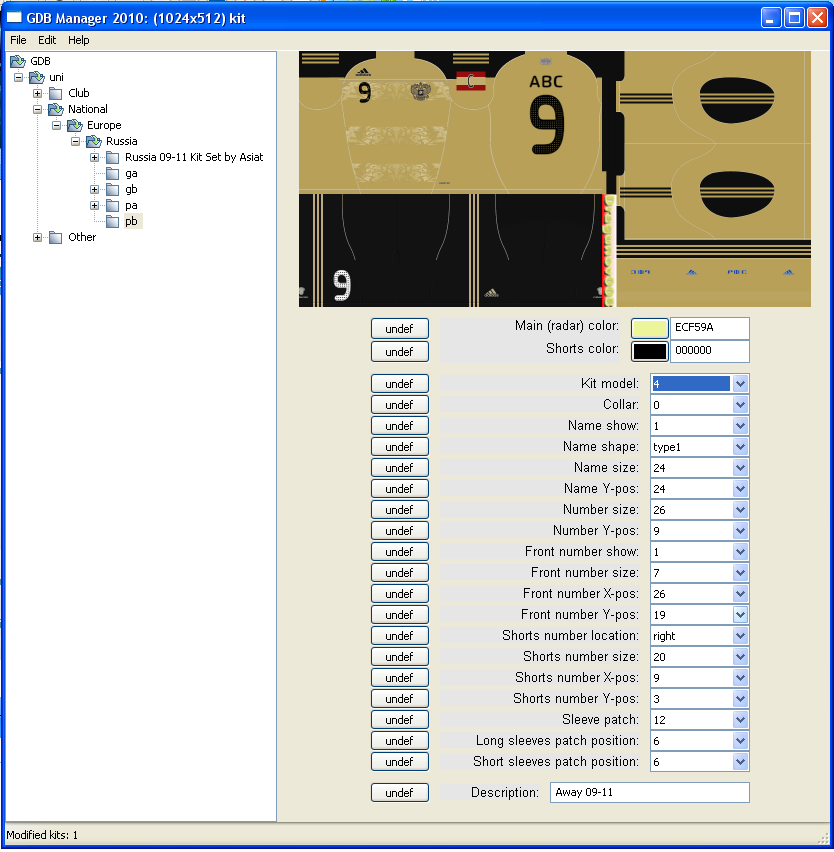Image resolution: width=834 pixels, height=852 pixels.
Task: Select the ga kit tree item
Action: 131,173
